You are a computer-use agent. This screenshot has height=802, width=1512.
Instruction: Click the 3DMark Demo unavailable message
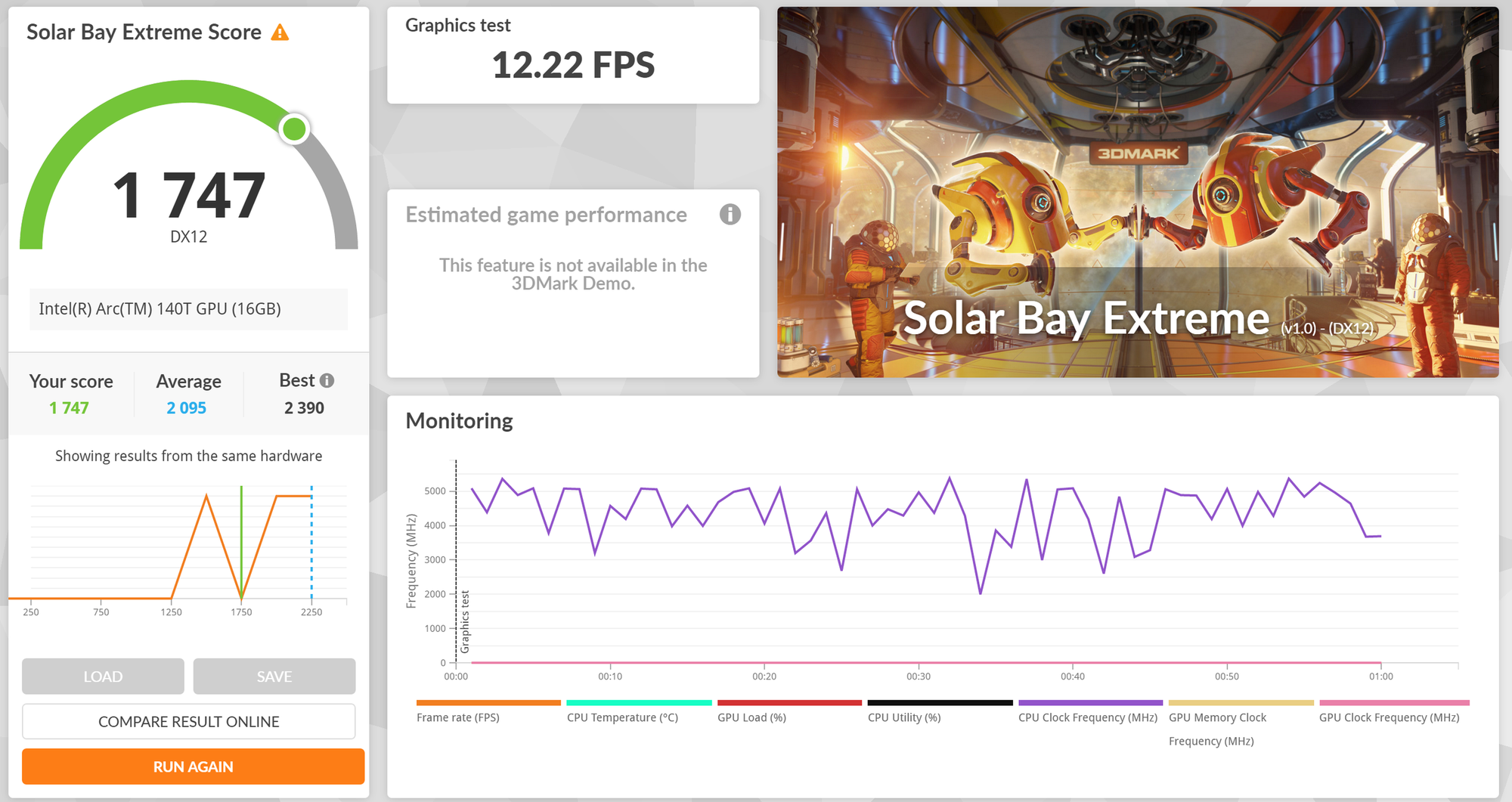click(x=573, y=274)
